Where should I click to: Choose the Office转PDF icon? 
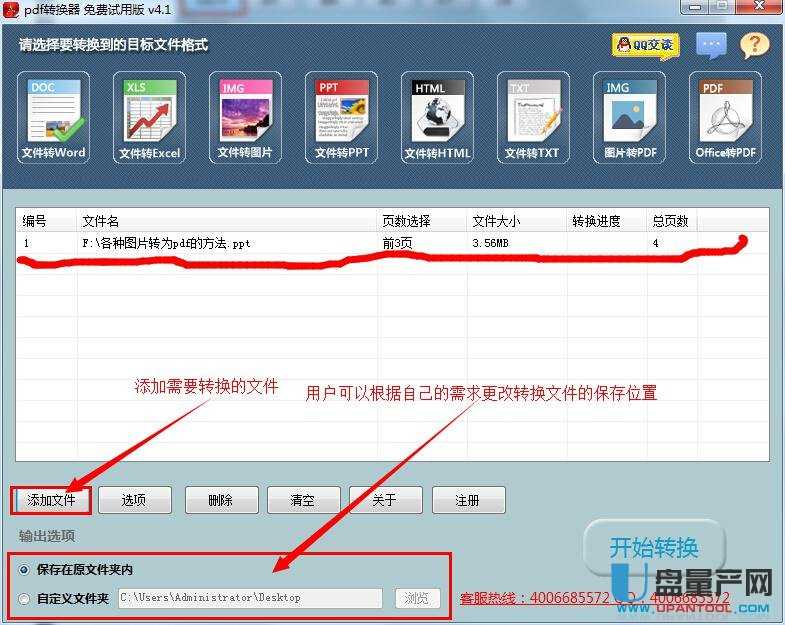725,117
